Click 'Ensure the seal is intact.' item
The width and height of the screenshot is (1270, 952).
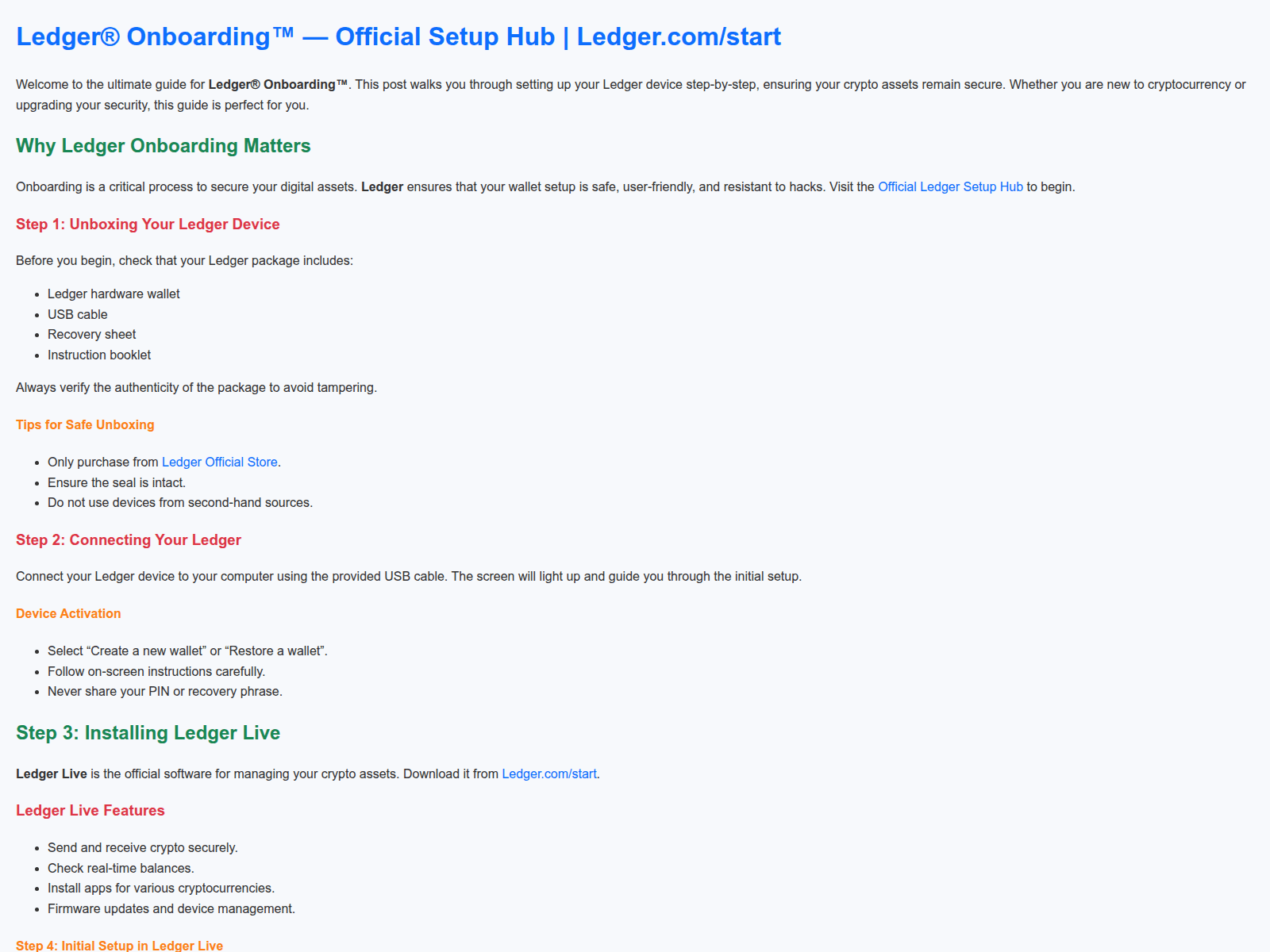117,482
